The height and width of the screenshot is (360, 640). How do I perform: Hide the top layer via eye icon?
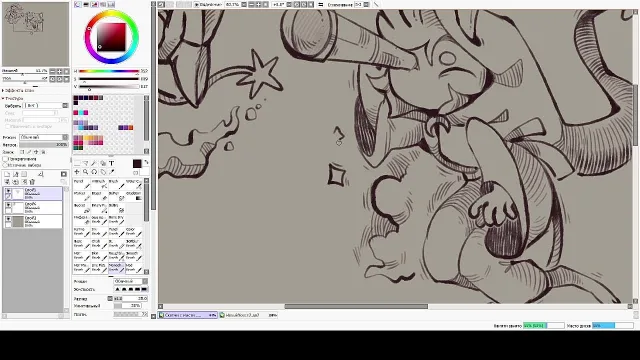(x=8, y=191)
